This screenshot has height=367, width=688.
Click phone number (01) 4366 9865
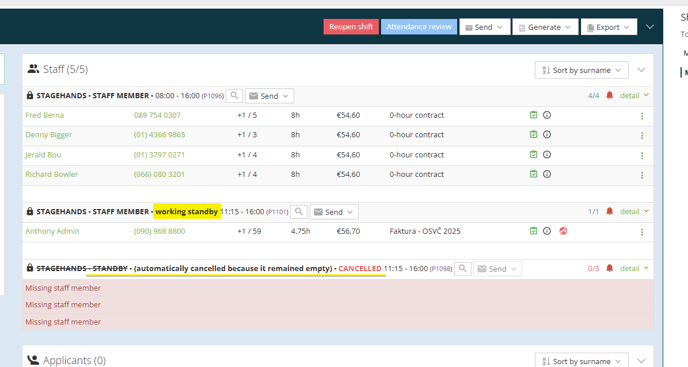pyautogui.click(x=159, y=135)
